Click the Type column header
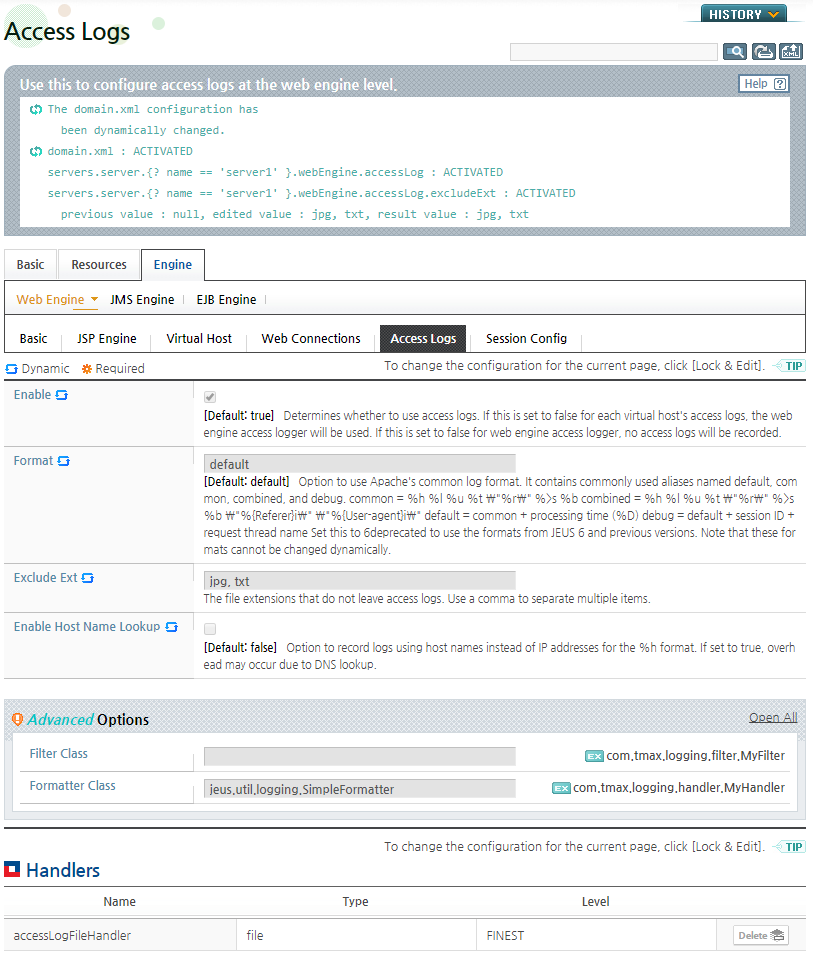 pos(355,902)
